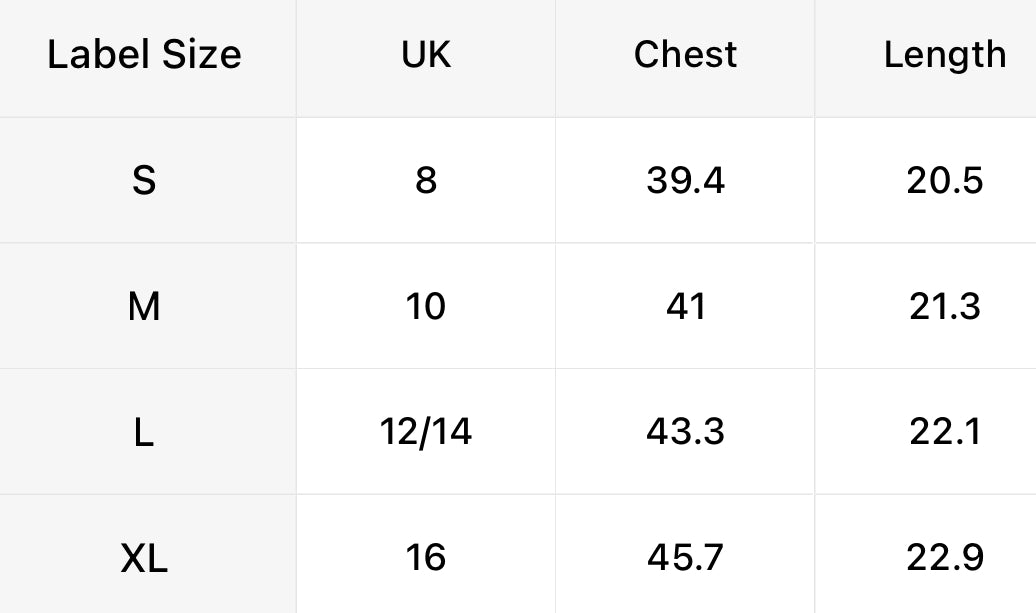1036x613 pixels.
Task: Click the Label Size column header
Action: click(x=144, y=54)
